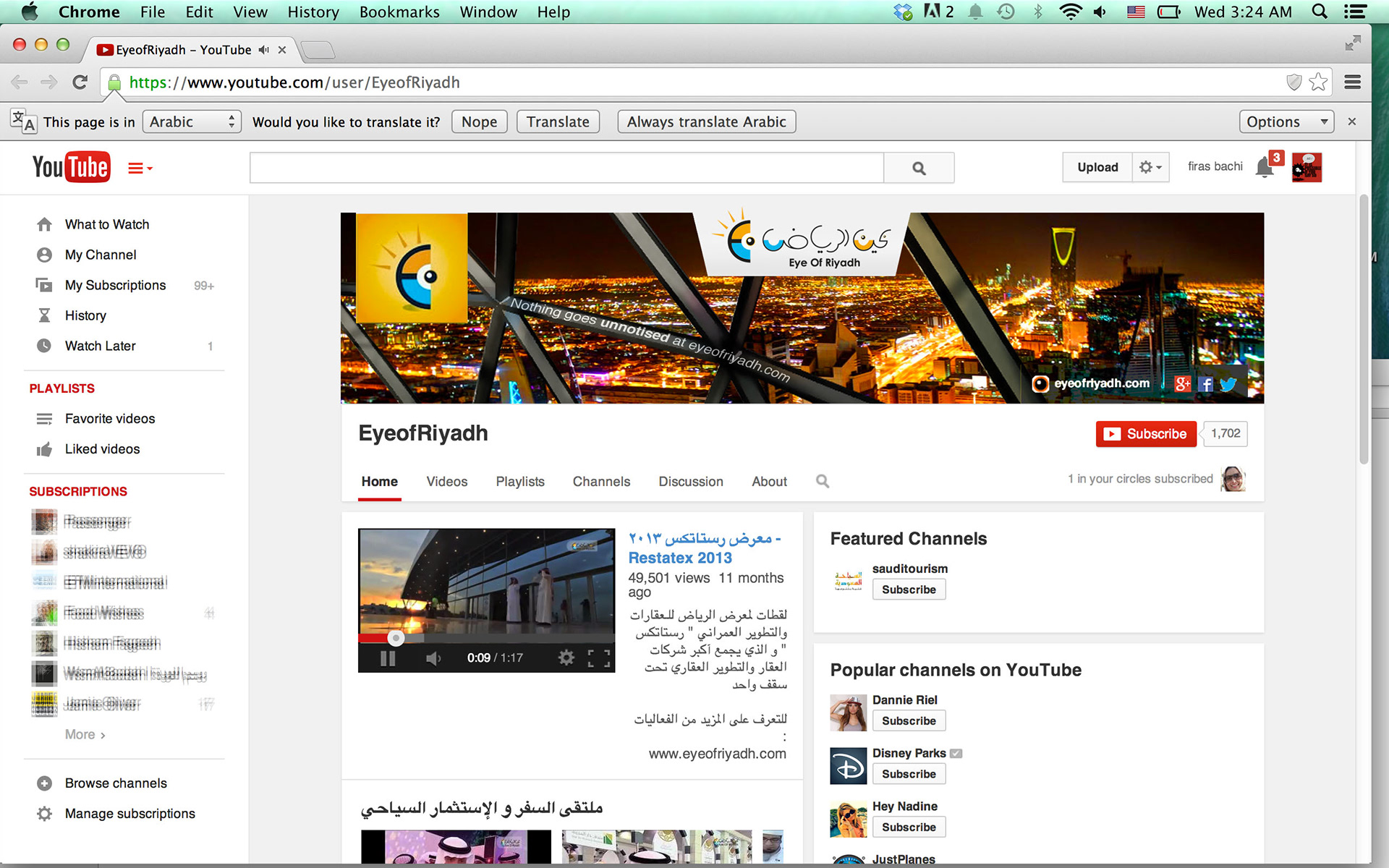Open My Channel in sidebar
The width and height of the screenshot is (1389, 868).
click(101, 255)
